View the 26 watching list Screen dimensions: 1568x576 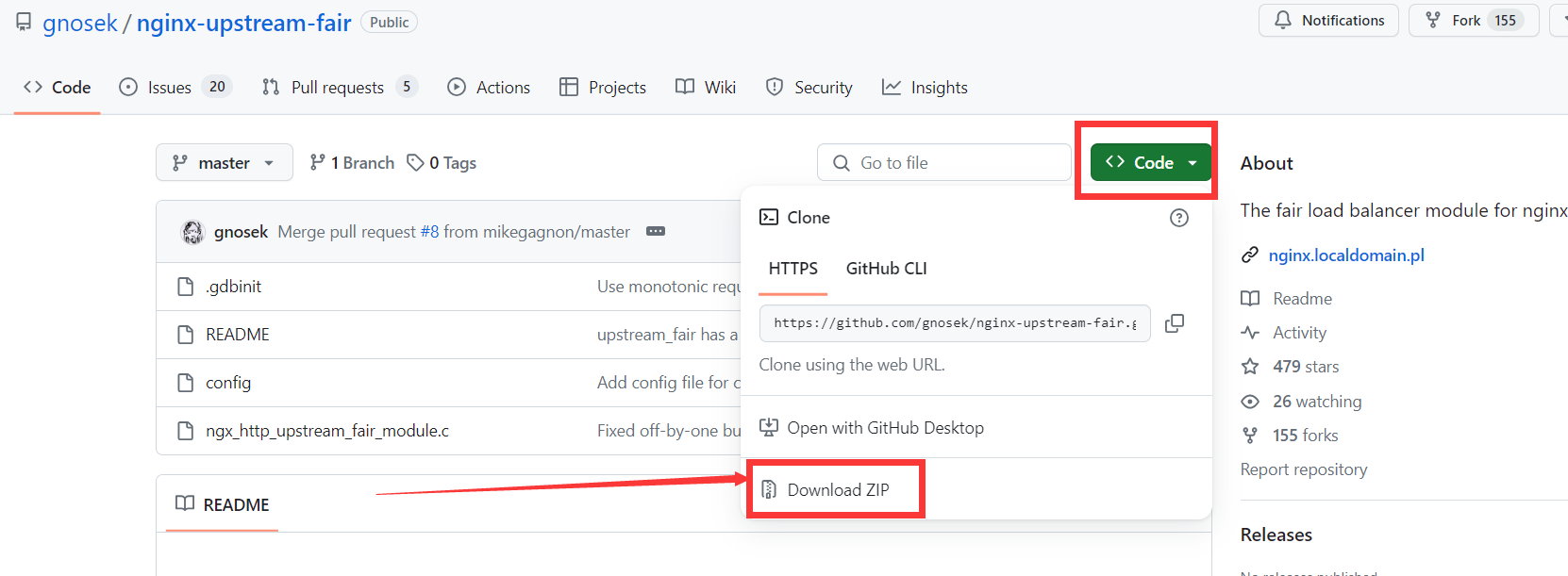(1302, 402)
